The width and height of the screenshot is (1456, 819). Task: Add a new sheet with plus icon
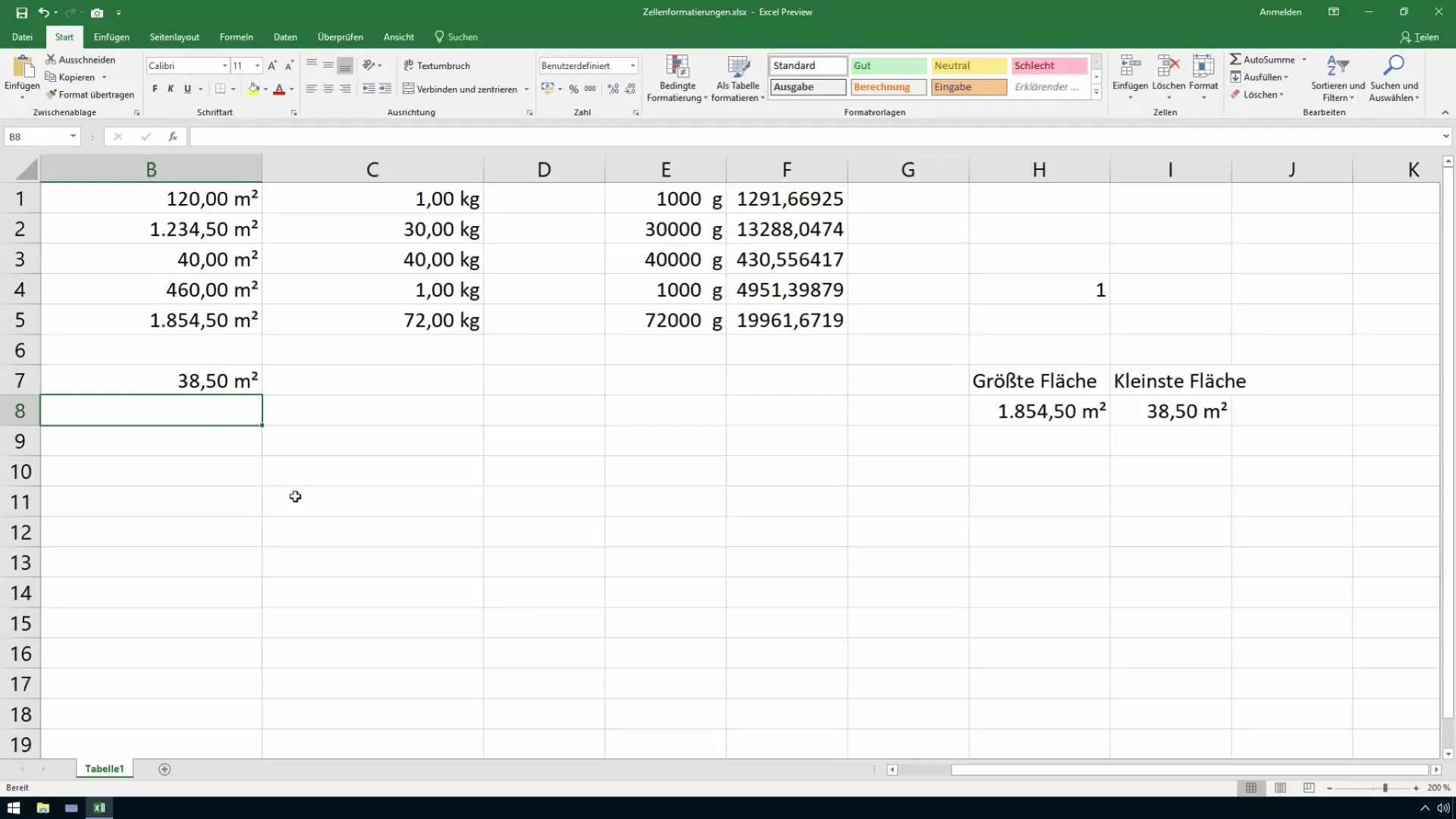pos(165,769)
